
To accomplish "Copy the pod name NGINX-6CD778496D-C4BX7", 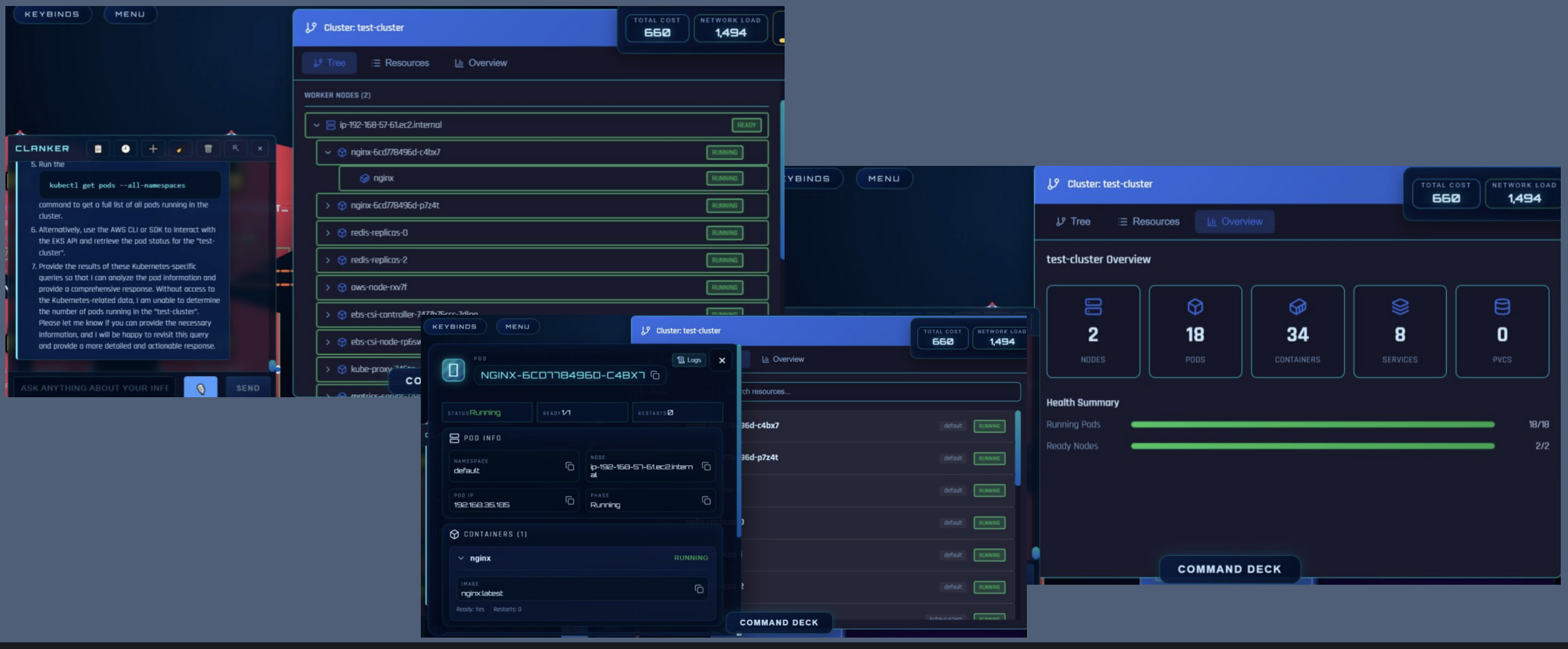I will pos(655,376).
